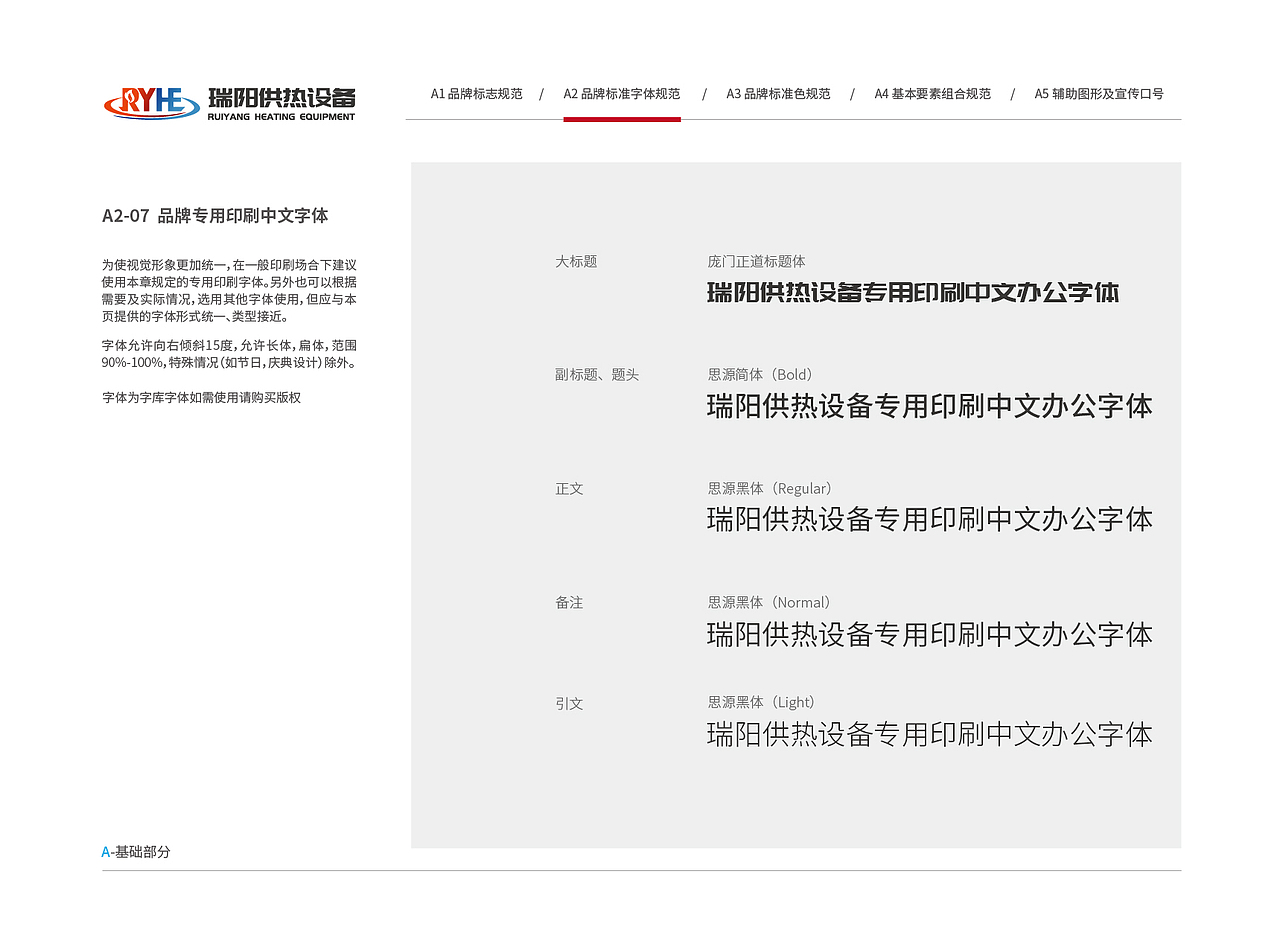1280x950 pixels.
Task: Switch to the A3 品牌标准色规范 tab
Action: click(779, 93)
